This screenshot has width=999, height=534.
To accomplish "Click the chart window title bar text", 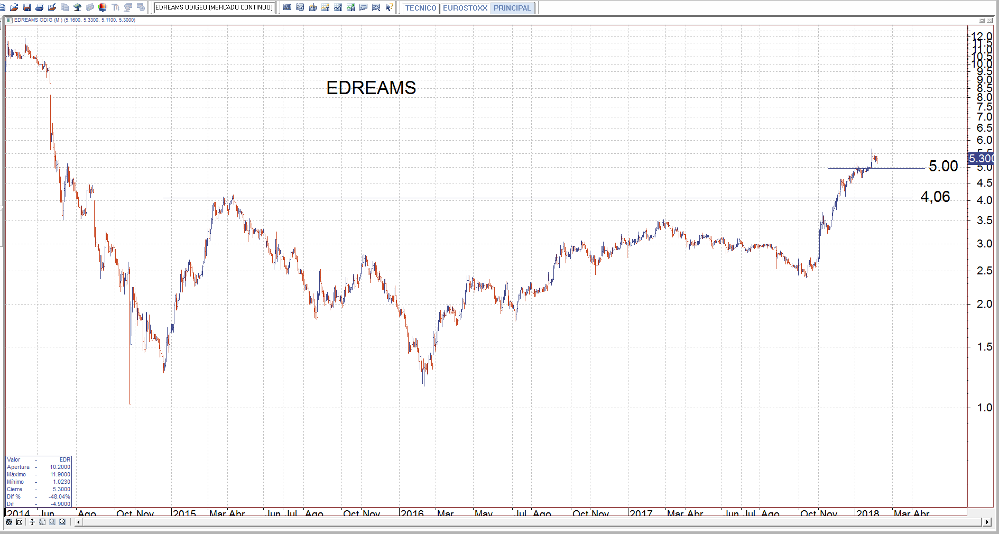I will point(74,20).
